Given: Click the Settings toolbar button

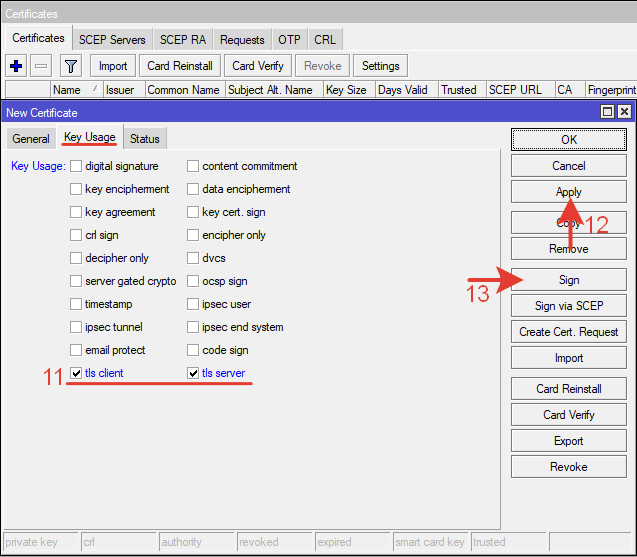Looking at the screenshot, I should click(x=380, y=66).
